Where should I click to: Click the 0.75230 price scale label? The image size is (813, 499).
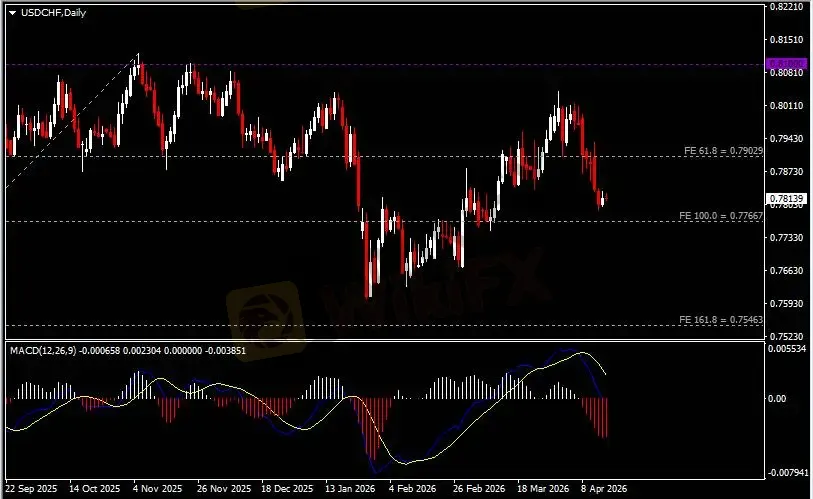pyautogui.click(x=786, y=336)
